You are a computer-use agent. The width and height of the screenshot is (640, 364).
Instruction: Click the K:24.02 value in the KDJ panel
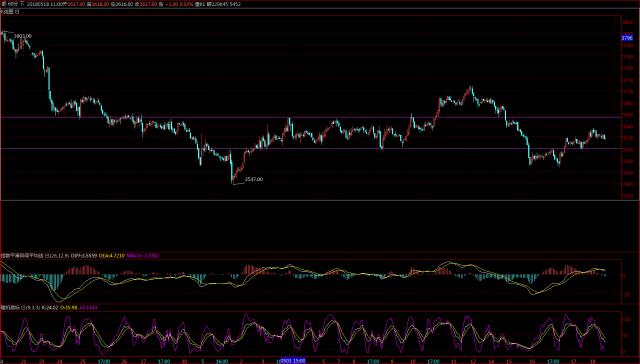coord(50,307)
